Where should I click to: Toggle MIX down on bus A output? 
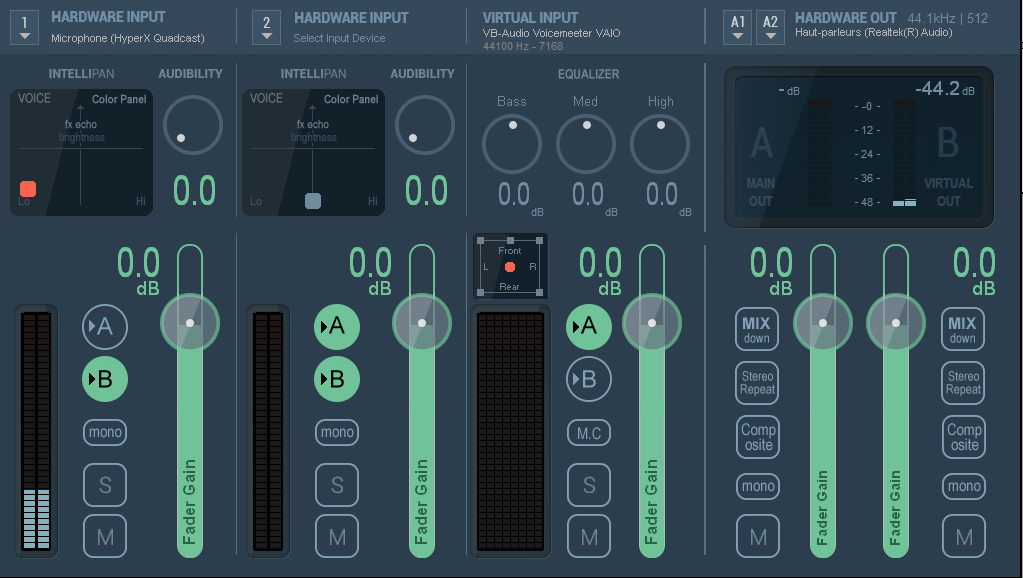point(757,329)
